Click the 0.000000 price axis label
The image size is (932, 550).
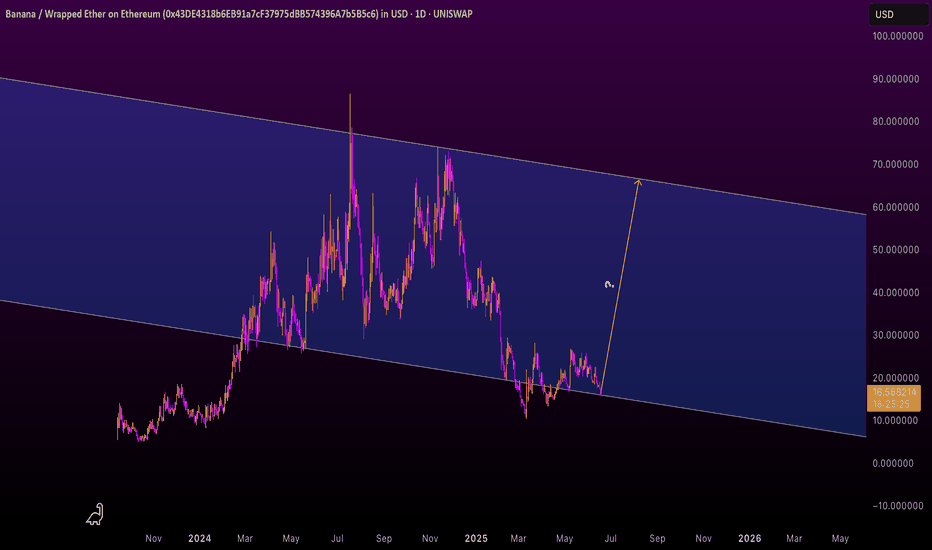click(x=893, y=463)
